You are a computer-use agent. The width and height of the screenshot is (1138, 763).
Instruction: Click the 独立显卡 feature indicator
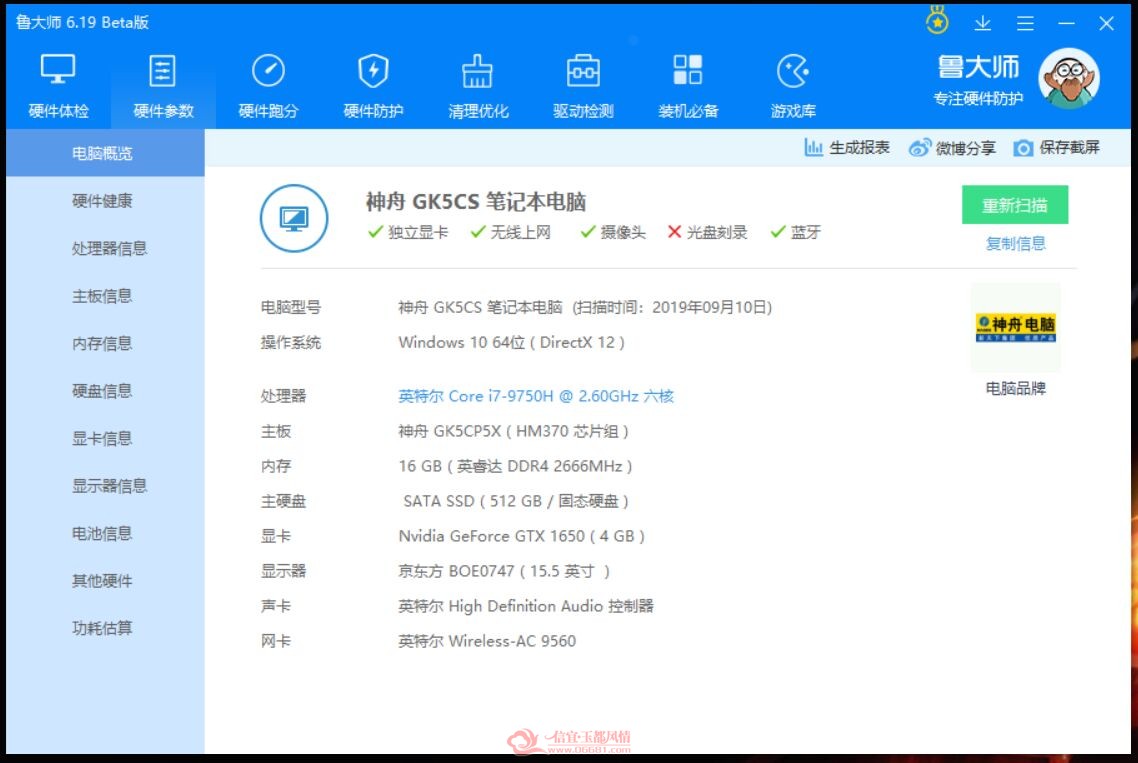[408, 232]
